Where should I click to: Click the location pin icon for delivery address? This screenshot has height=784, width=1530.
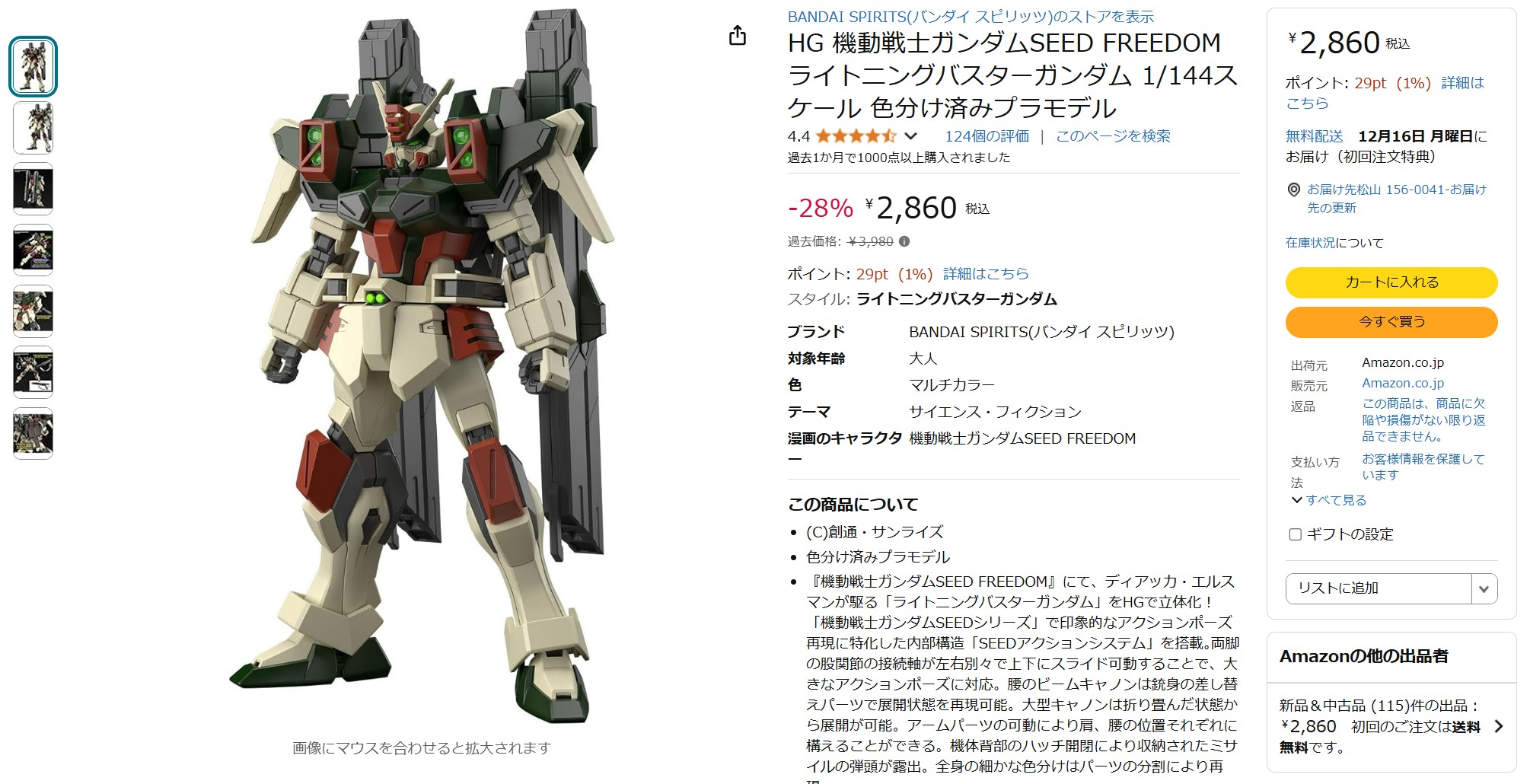(1293, 190)
